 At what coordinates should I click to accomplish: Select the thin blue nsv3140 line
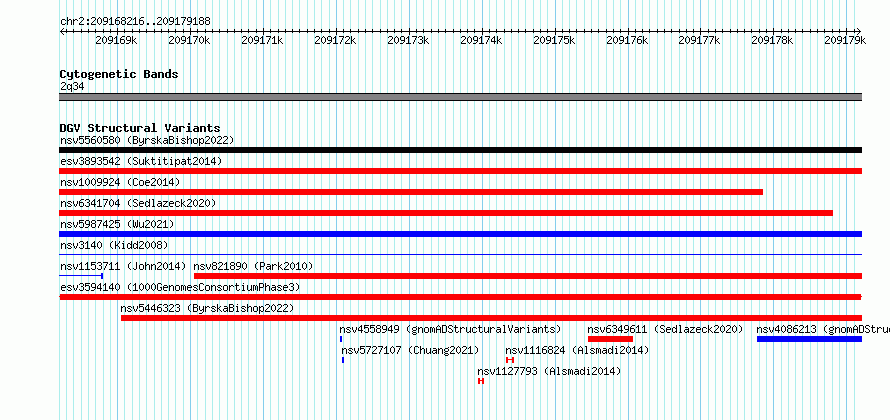point(460,255)
